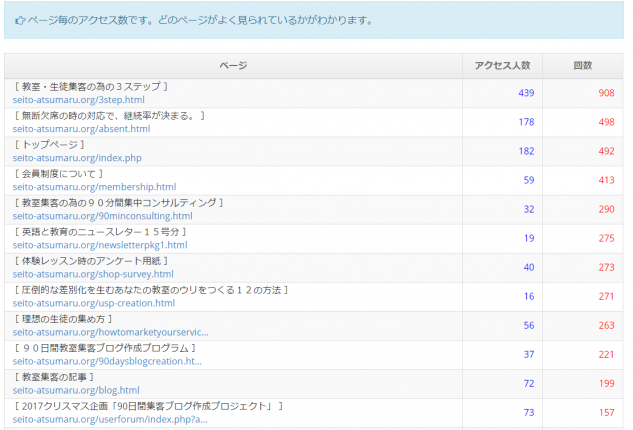
Task: Click the ページ column header
Action: tap(233, 65)
